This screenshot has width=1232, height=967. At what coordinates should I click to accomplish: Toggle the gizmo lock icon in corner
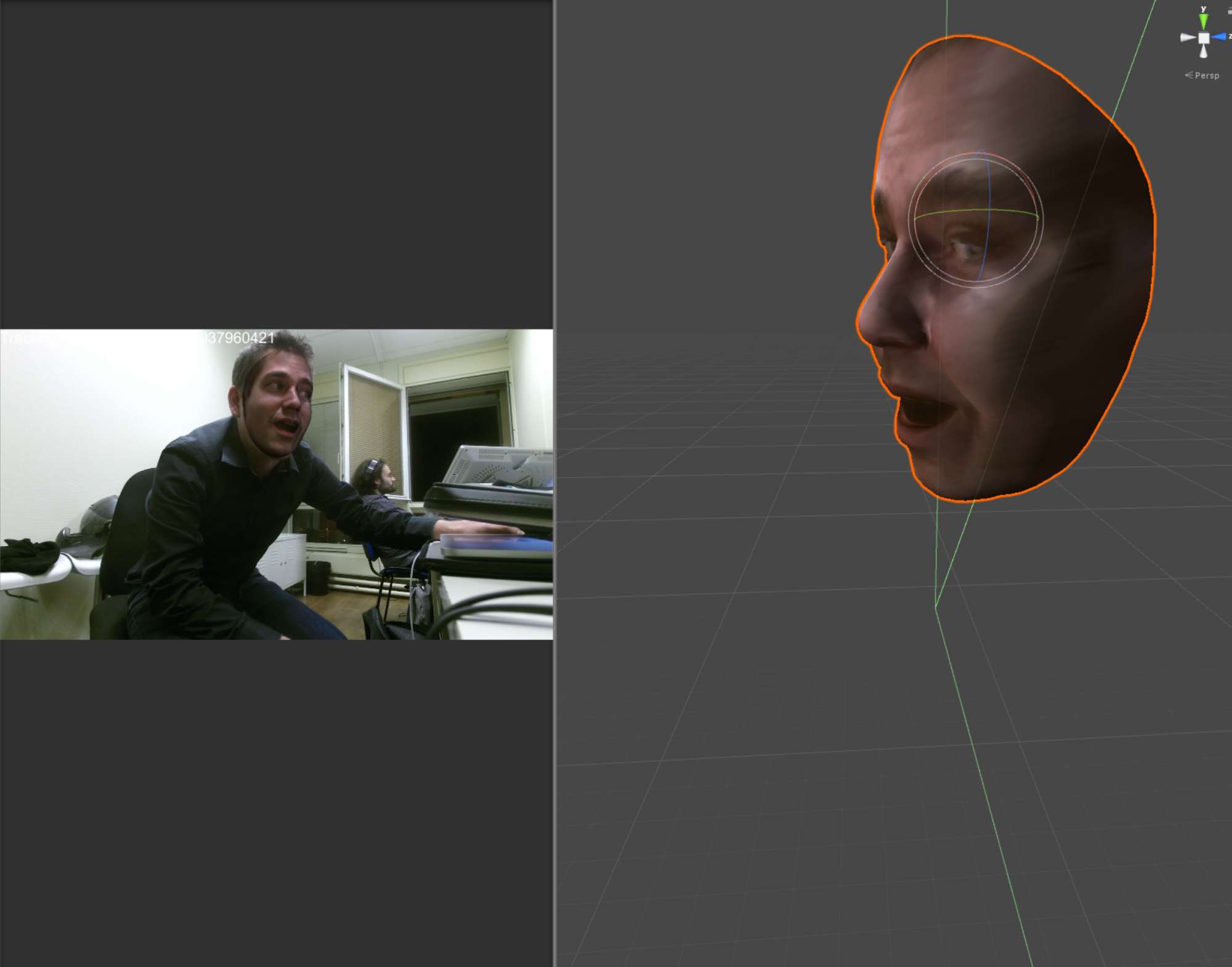click(1229, 10)
